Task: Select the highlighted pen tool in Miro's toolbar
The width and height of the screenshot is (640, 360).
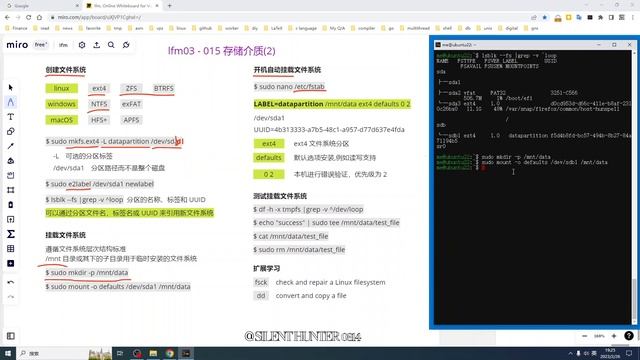Action: [x=11, y=102]
